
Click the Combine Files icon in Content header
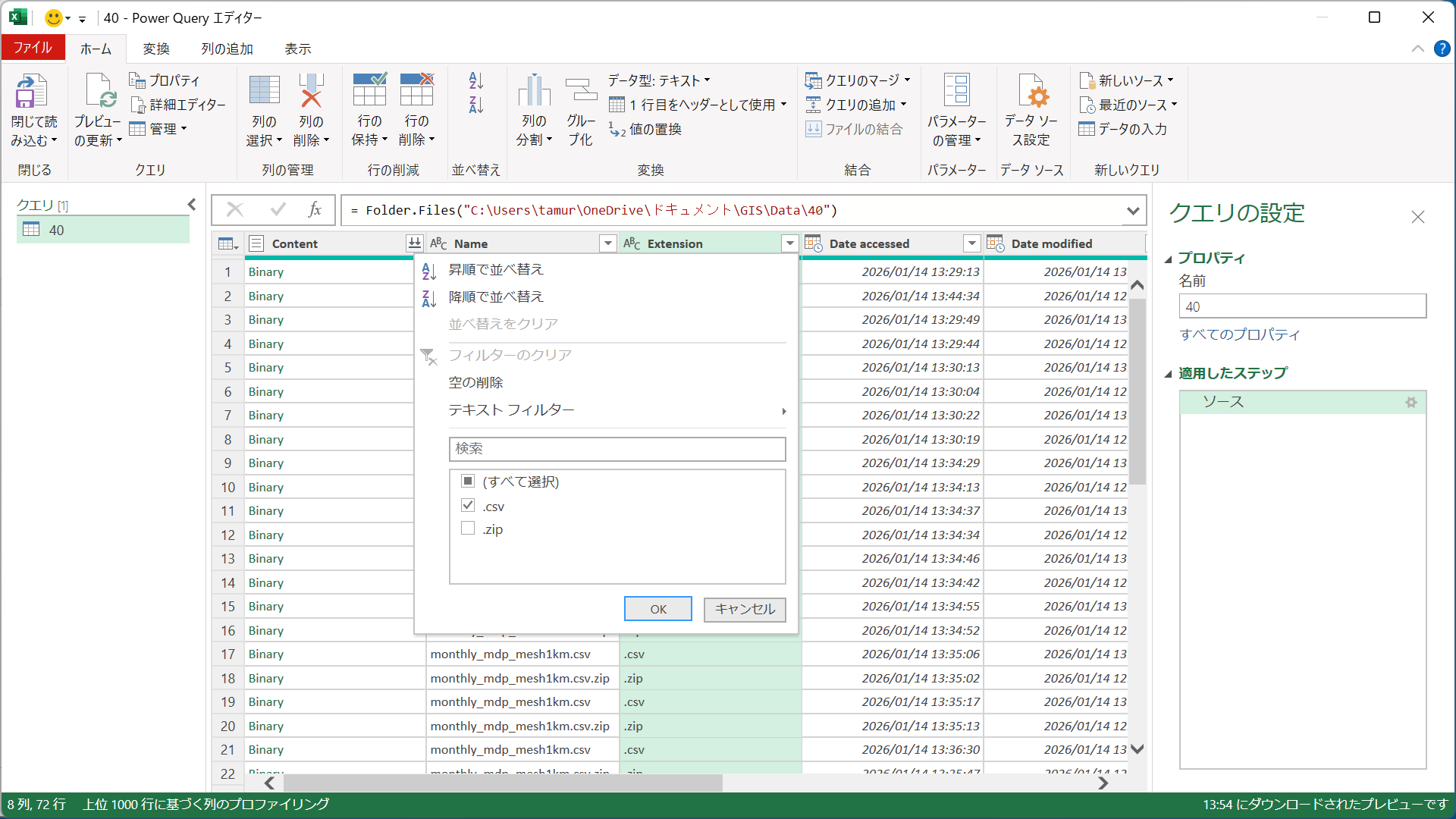pos(414,243)
